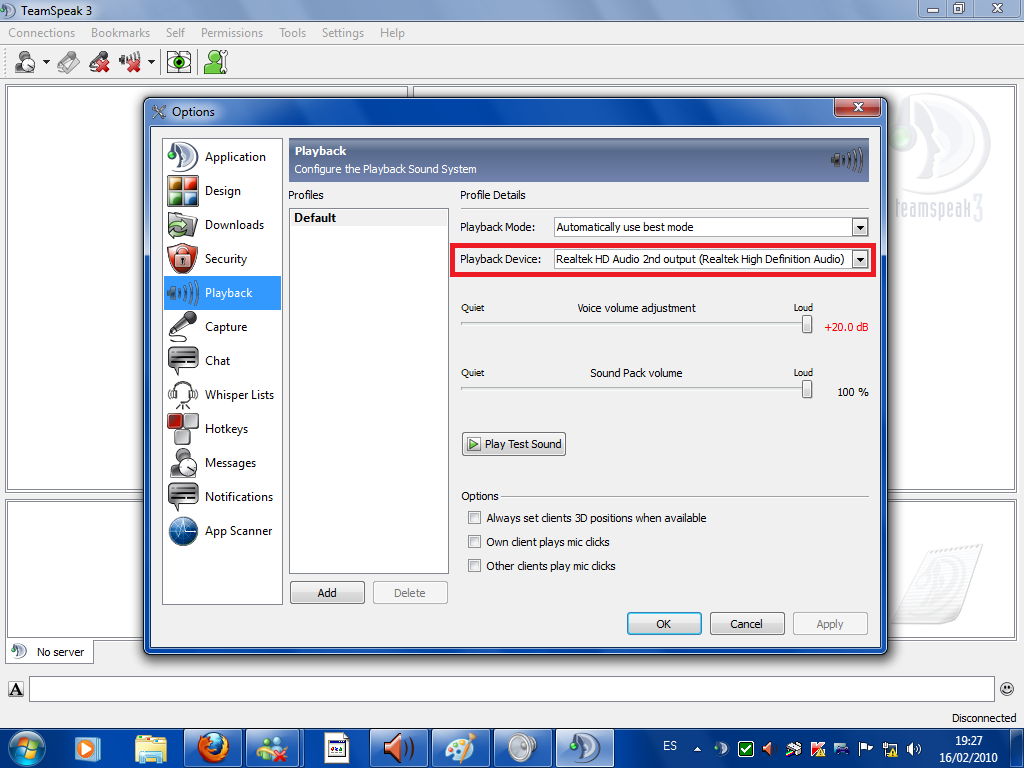This screenshot has width=1024, height=768.
Task: Enable Always set clients 3D positions
Action: (x=474, y=518)
